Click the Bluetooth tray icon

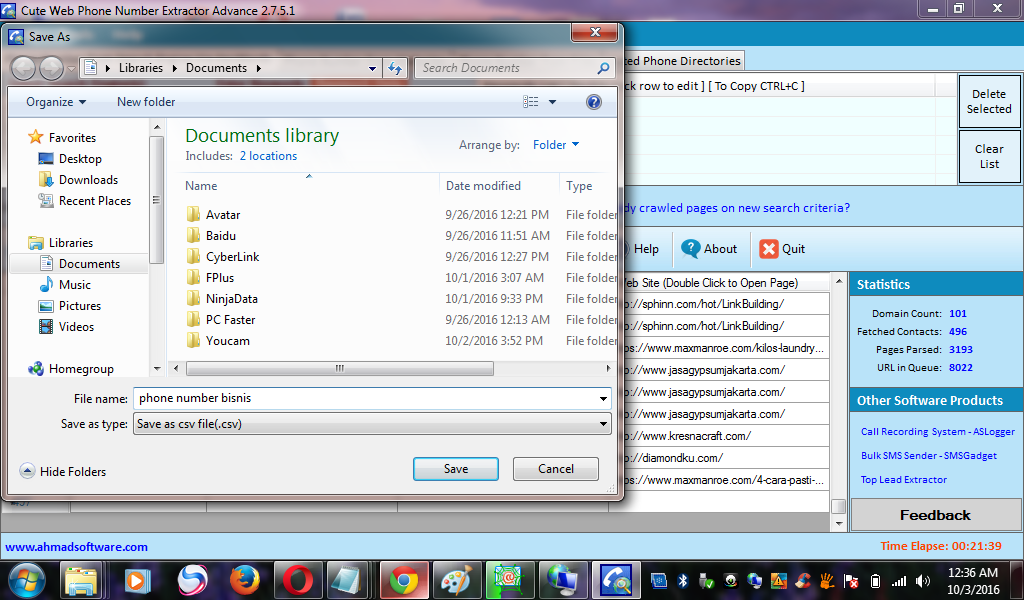pyautogui.click(x=683, y=580)
